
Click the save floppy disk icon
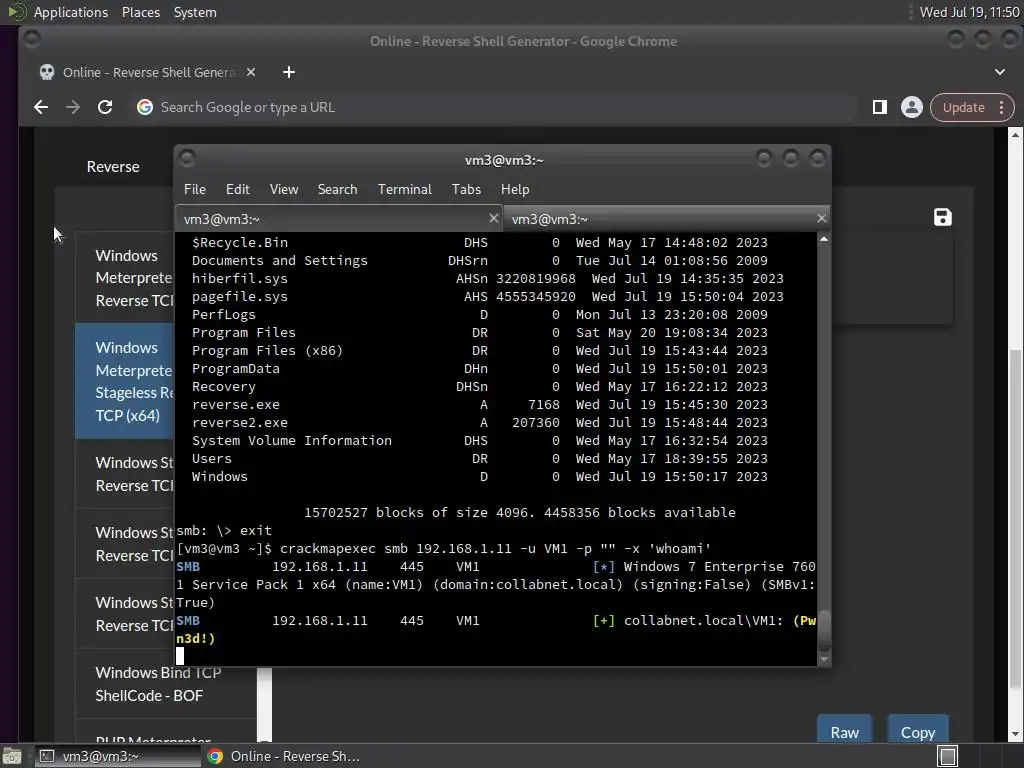pyautogui.click(x=942, y=217)
